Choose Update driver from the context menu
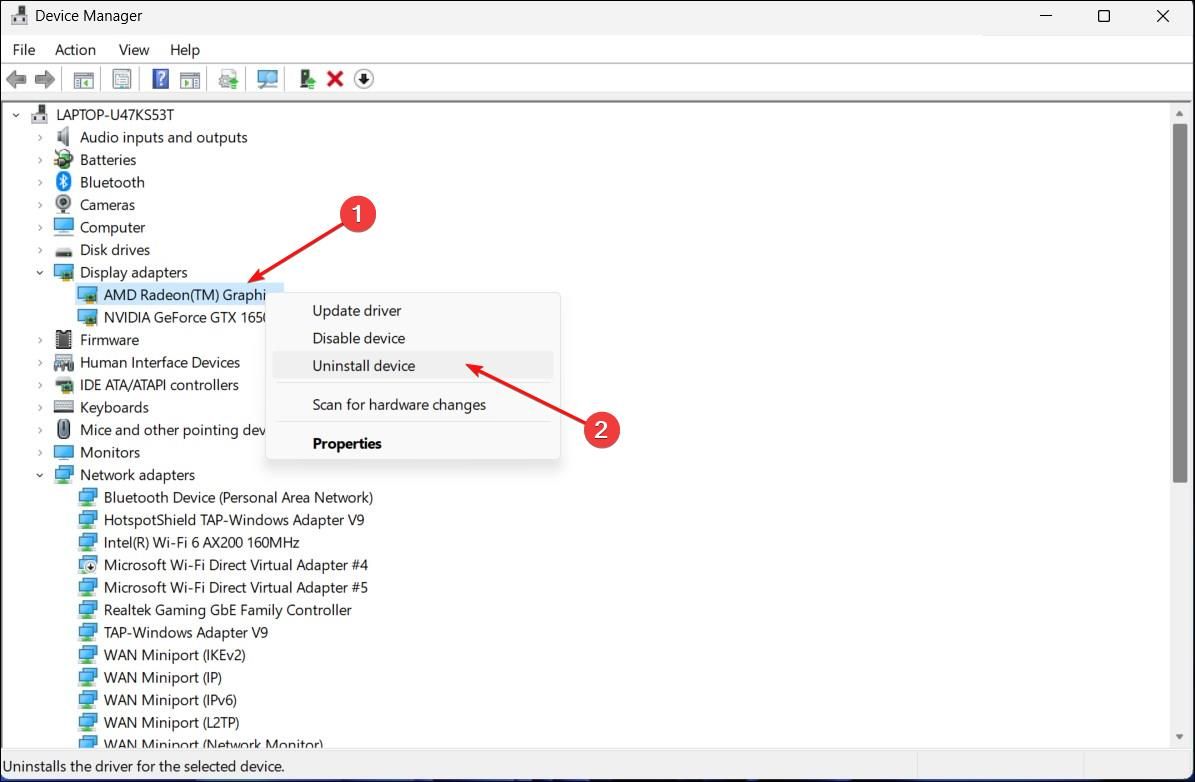The height and width of the screenshot is (782, 1195). click(x=356, y=310)
